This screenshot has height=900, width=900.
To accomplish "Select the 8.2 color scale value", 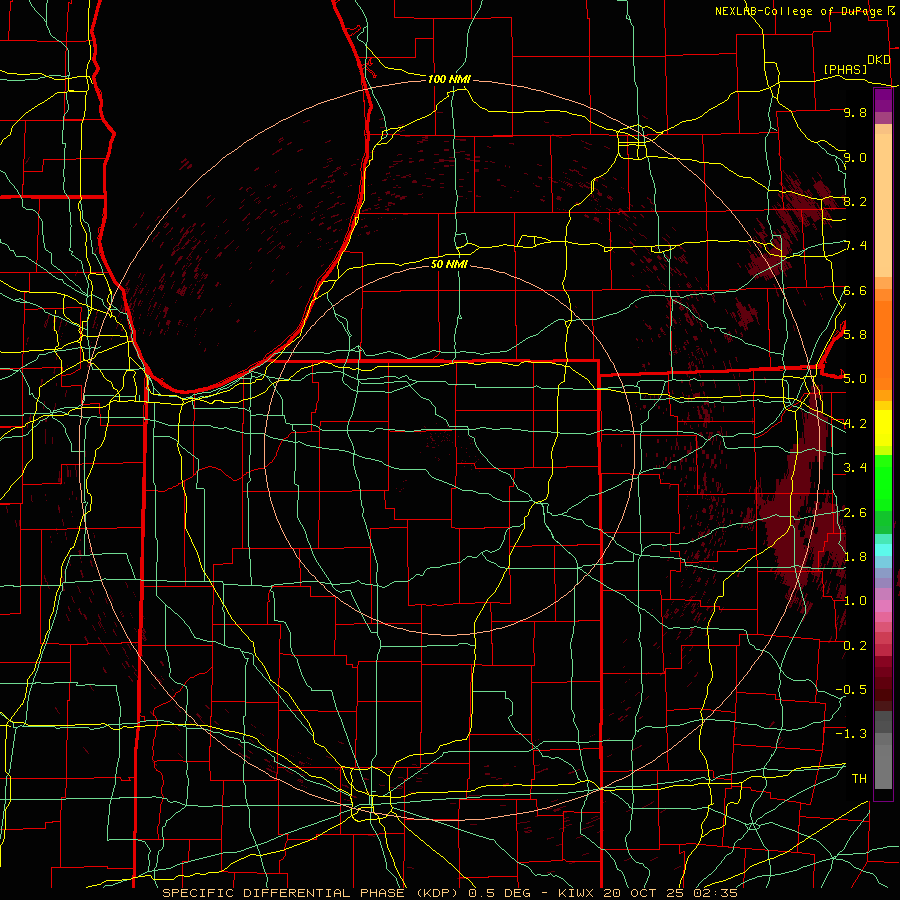I will (x=855, y=201).
